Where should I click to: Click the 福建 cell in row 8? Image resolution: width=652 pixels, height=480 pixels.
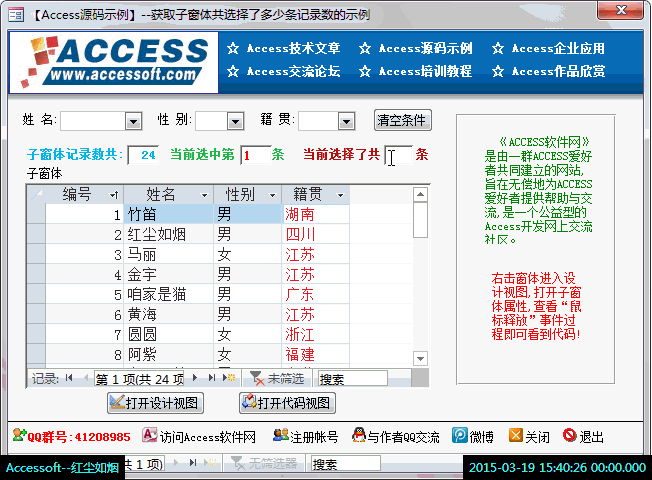(x=315, y=354)
